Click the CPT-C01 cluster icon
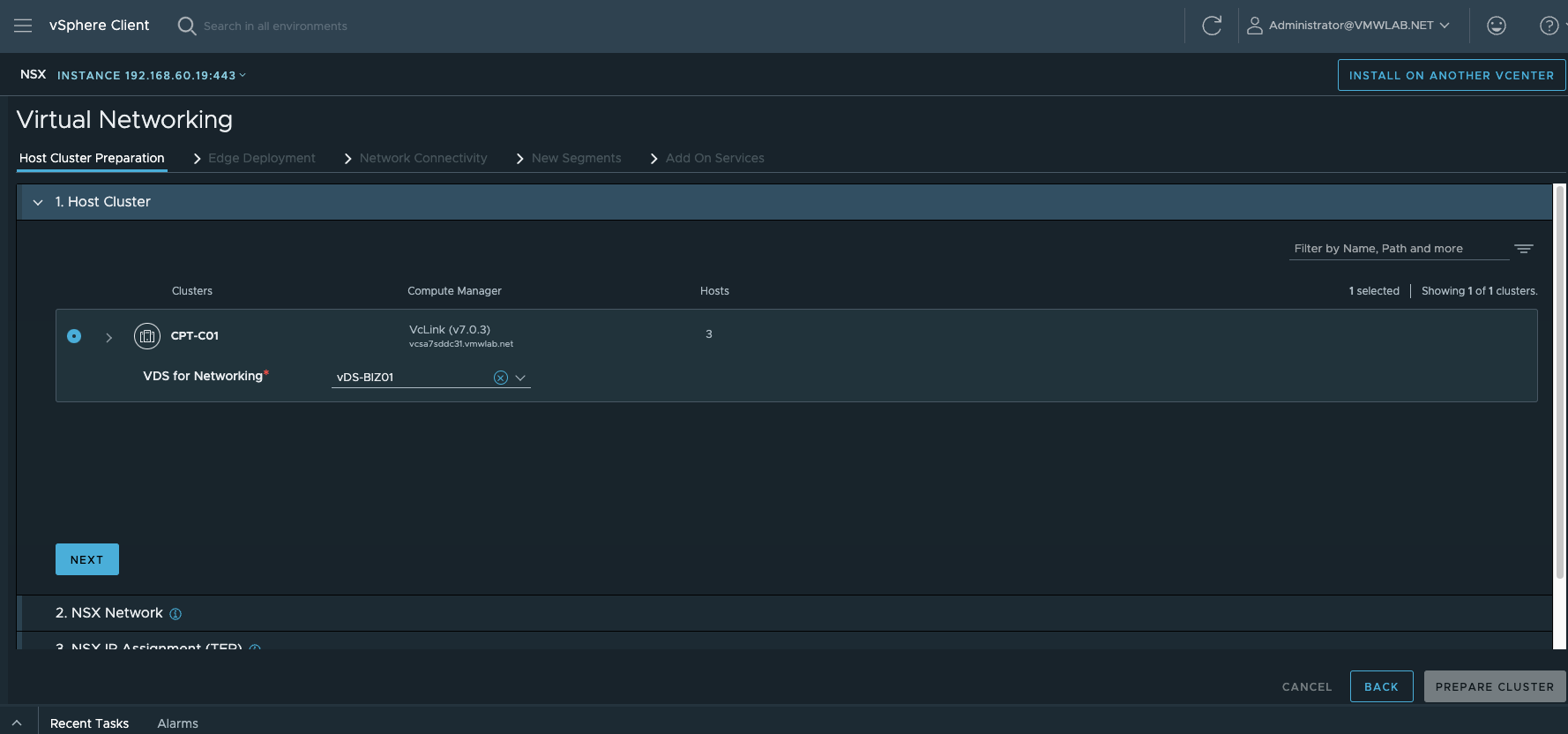This screenshot has height=734, width=1568. (x=147, y=336)
